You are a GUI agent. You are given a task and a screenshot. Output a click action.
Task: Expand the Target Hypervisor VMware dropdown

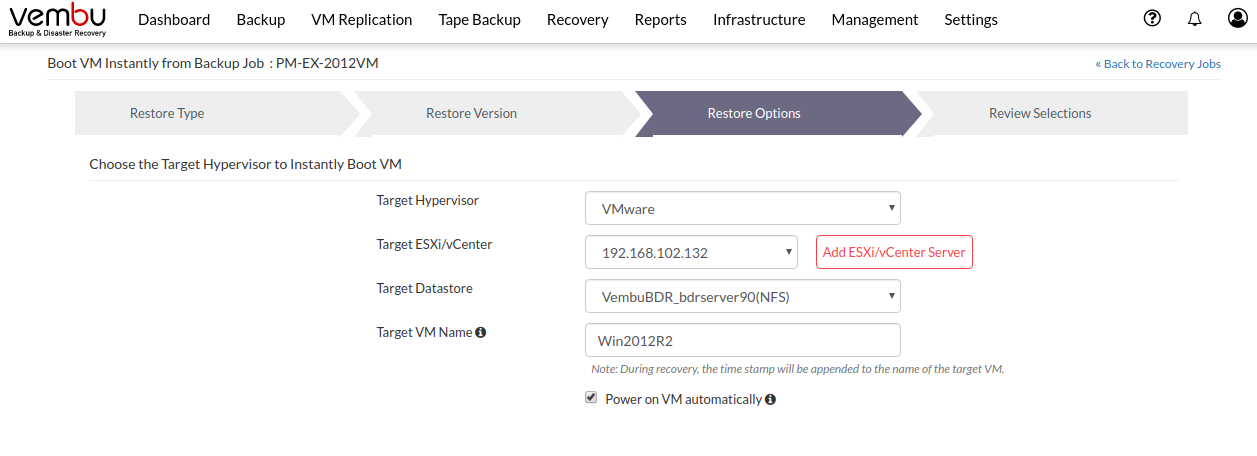pyautogui.click(x=743, y=209)
